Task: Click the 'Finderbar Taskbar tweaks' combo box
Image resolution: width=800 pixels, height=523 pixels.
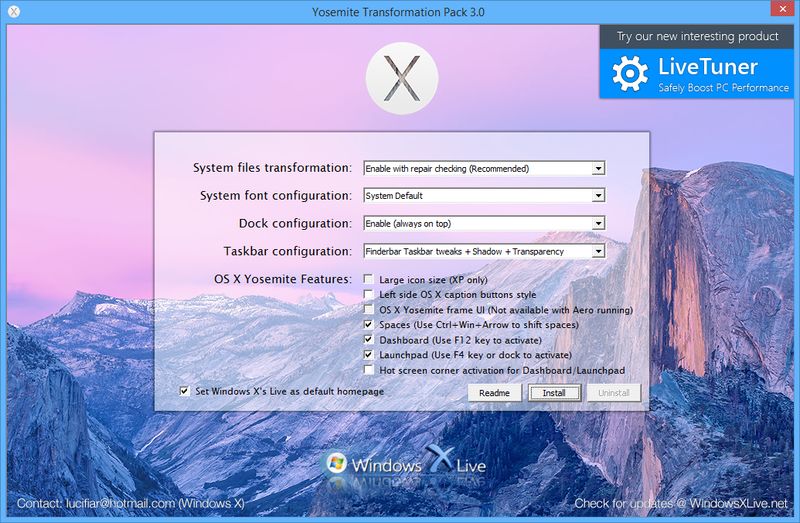Action: coord(484,251)
